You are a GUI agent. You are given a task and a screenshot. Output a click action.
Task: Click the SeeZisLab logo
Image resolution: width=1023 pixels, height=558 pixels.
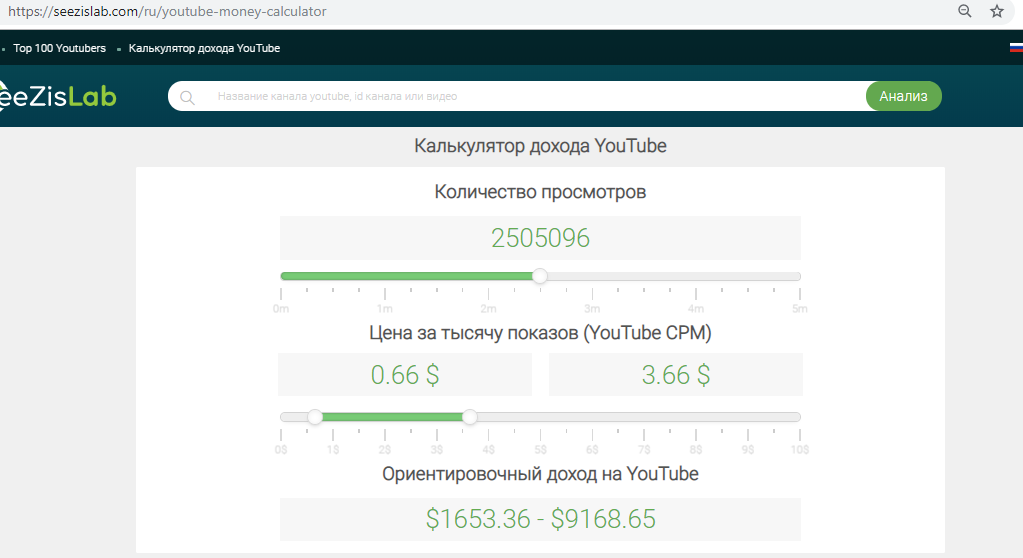tap(57, 97)
